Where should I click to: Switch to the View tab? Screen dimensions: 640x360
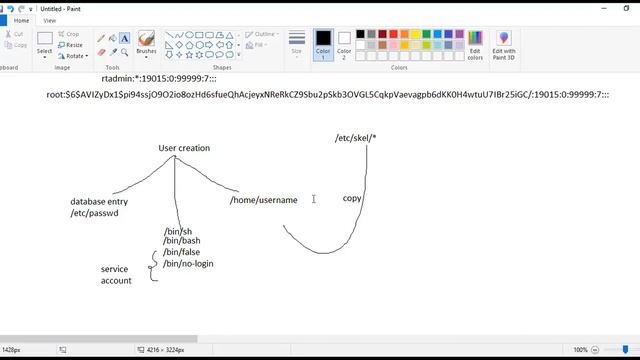(x=49, y=20)
